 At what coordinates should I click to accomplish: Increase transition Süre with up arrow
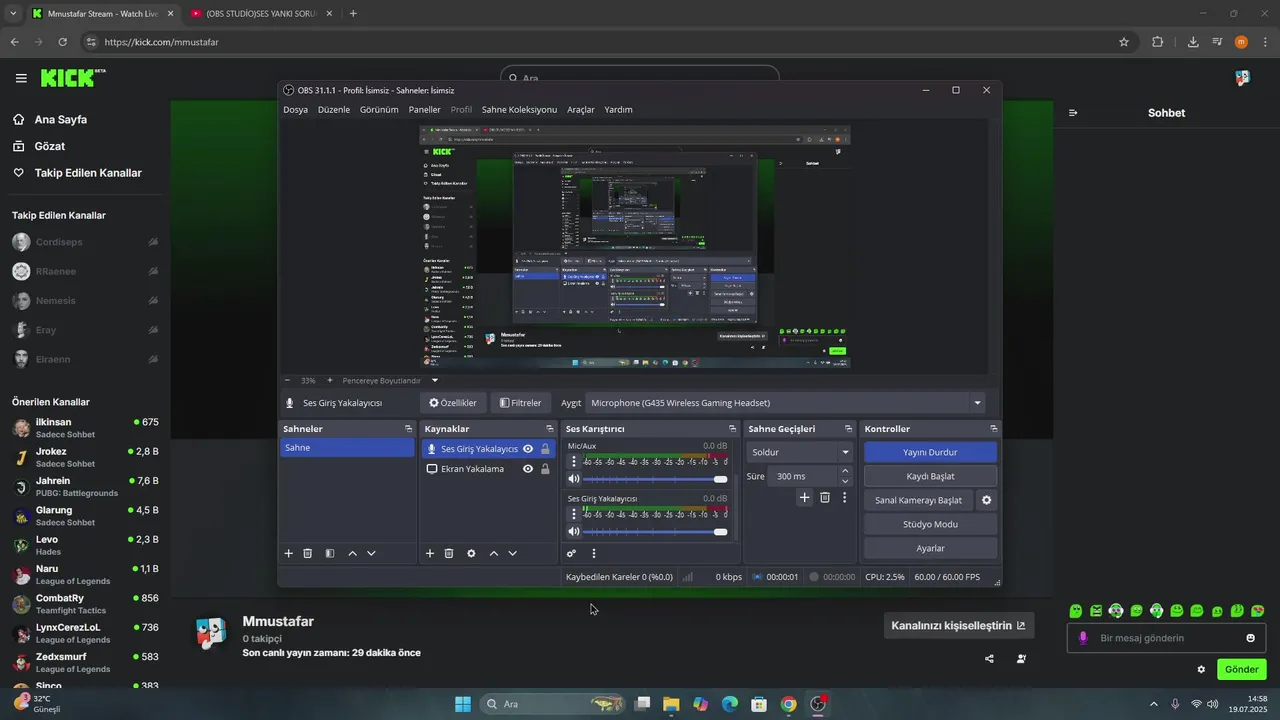point(845,471)
